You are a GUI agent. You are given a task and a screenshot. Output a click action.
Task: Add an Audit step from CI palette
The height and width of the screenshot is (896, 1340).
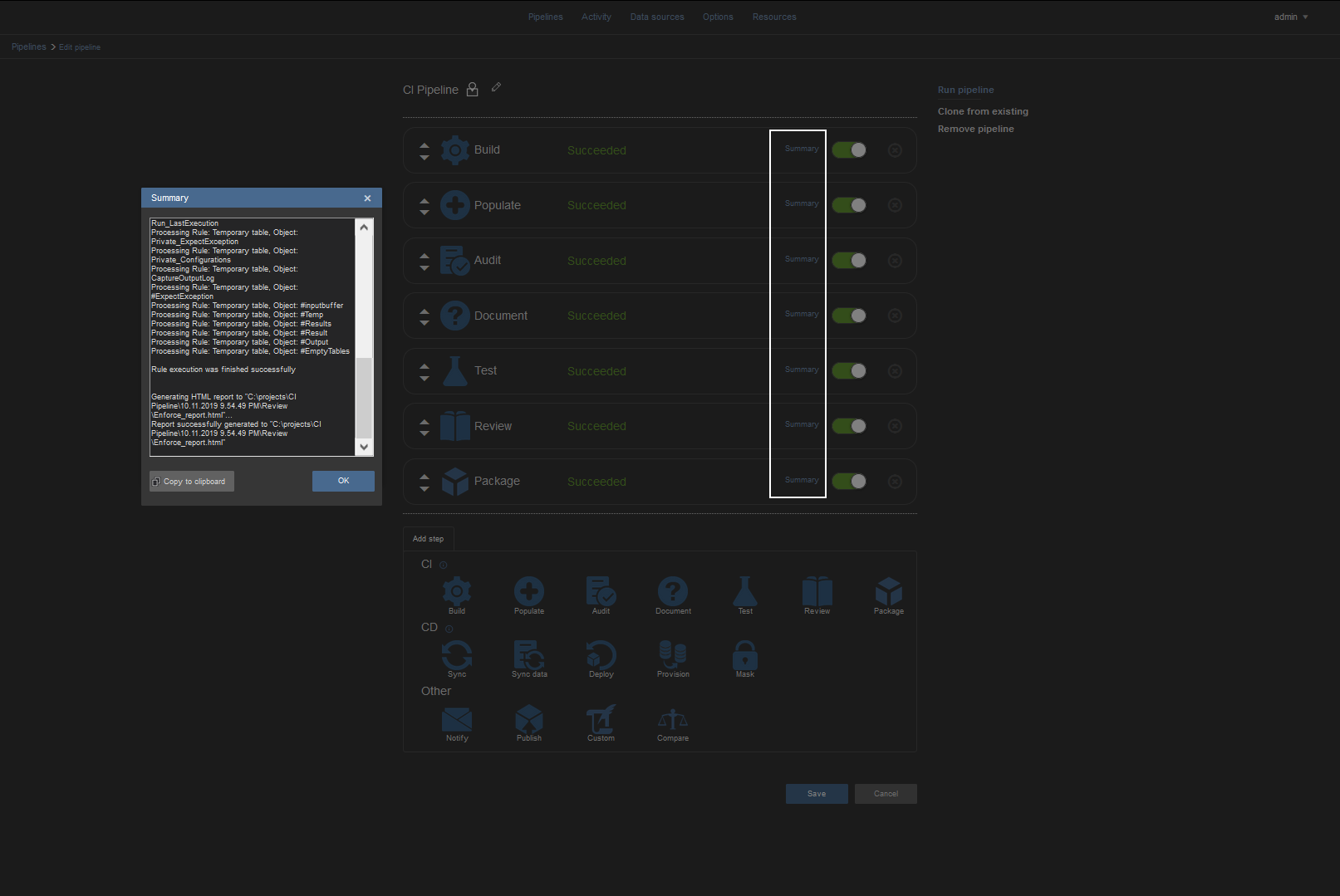(x=601, y=591)
